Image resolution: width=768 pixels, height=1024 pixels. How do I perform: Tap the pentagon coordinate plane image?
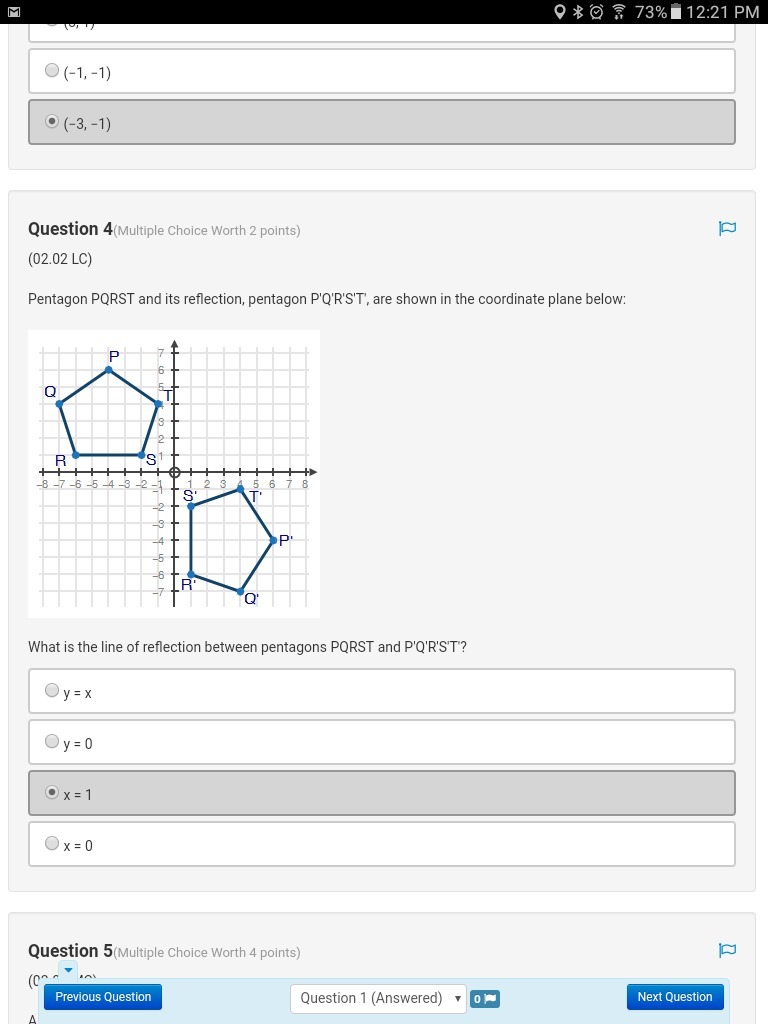pos(174,473)
